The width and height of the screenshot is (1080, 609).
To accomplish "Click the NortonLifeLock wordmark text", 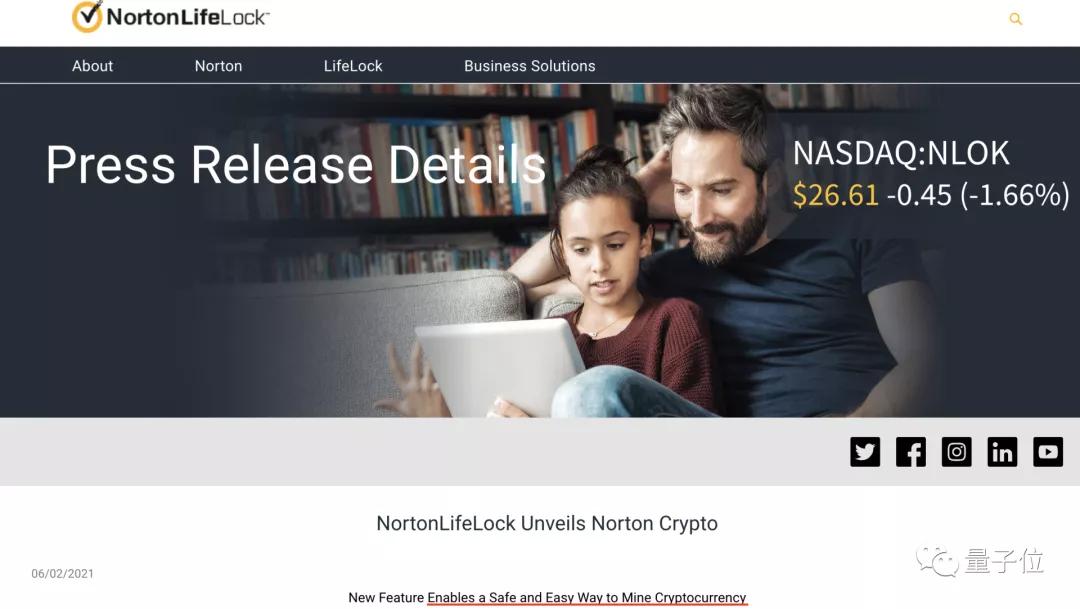I will coord(188,17).
